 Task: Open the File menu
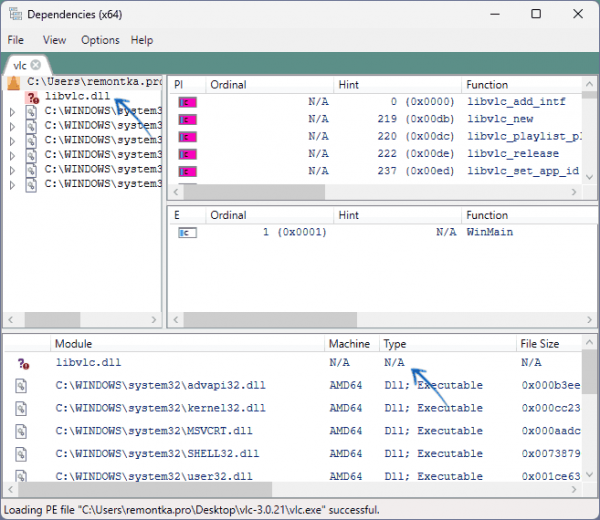(x=16, y=40)
